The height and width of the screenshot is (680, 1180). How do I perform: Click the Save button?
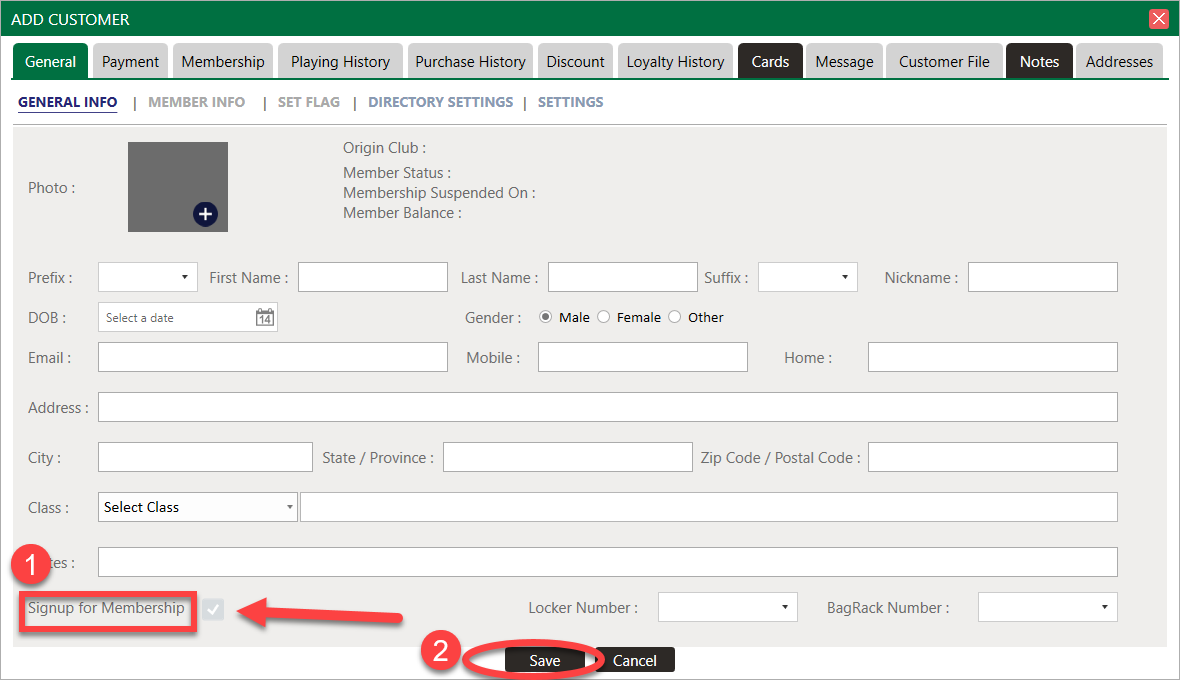click(544, 660)
